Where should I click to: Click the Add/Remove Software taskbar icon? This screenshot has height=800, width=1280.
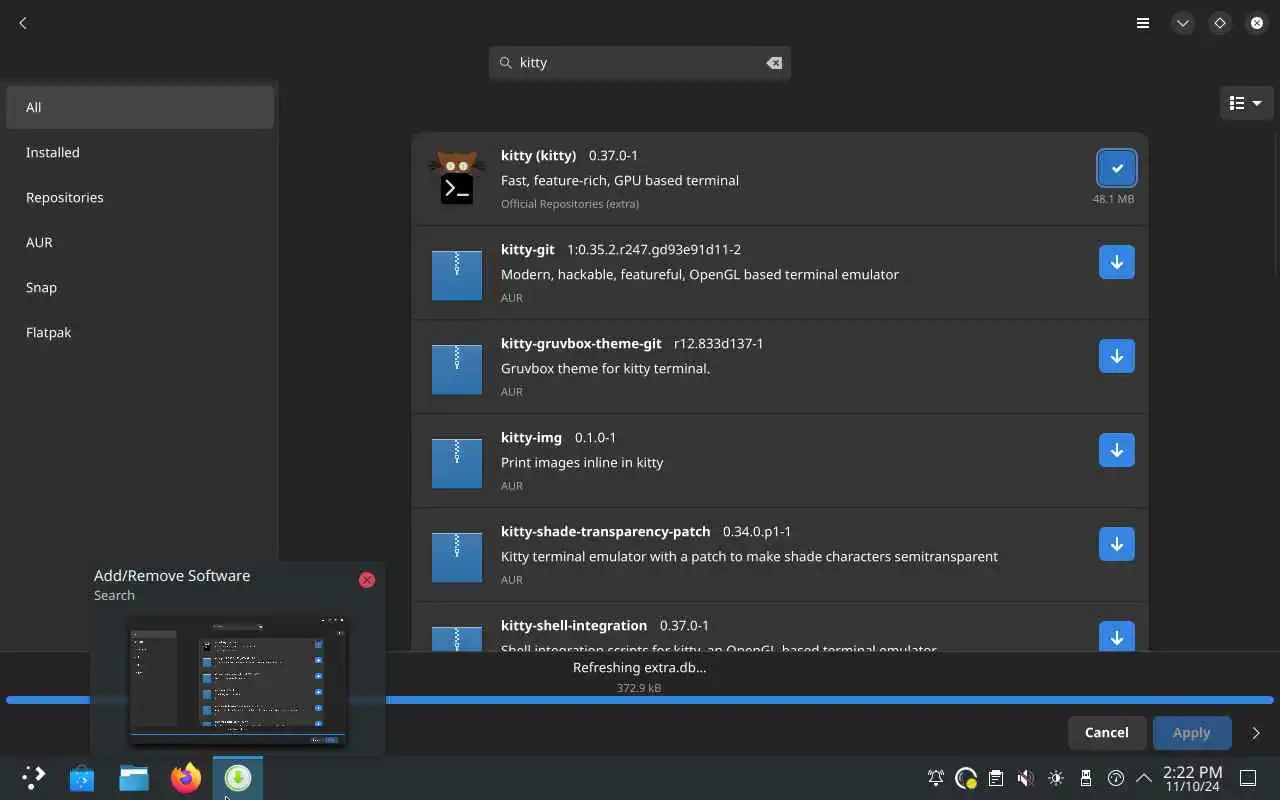238,777
